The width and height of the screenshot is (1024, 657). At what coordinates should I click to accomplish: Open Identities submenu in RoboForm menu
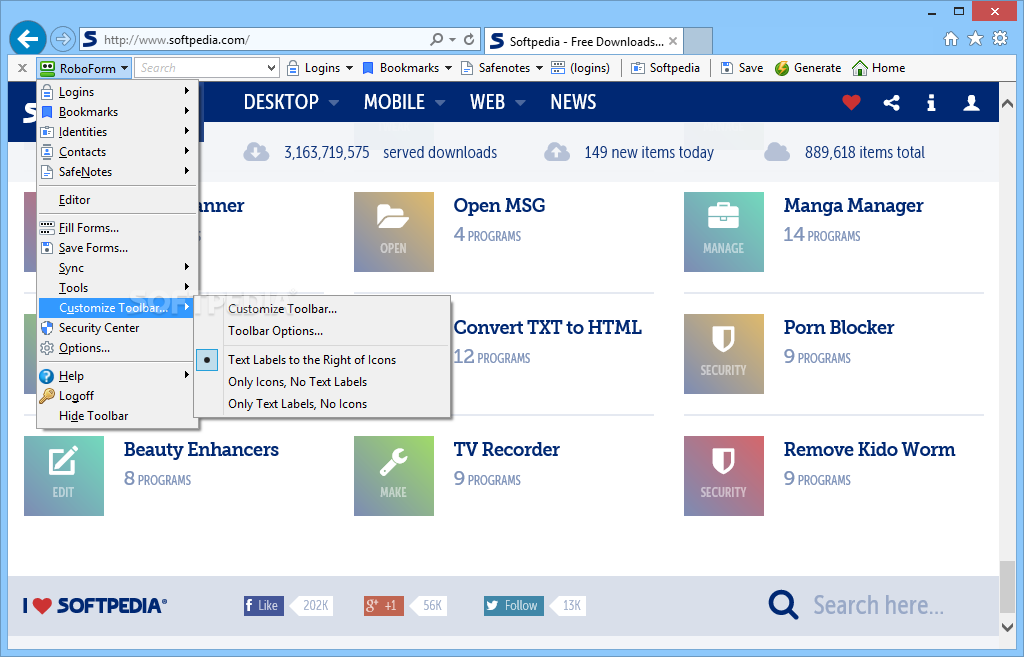coord(116,132)
